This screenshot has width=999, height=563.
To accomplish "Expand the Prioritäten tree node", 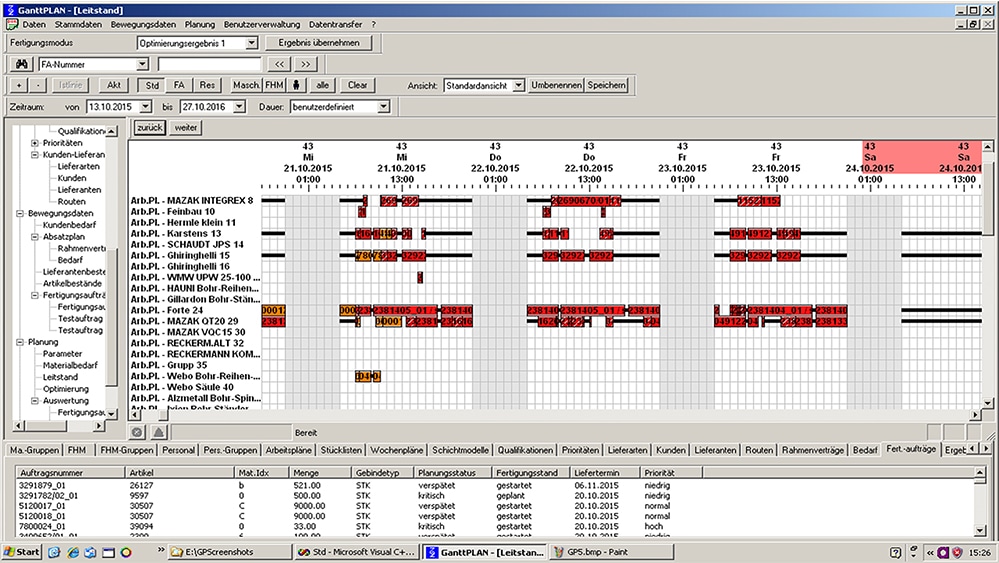I will tap(35, 143).
